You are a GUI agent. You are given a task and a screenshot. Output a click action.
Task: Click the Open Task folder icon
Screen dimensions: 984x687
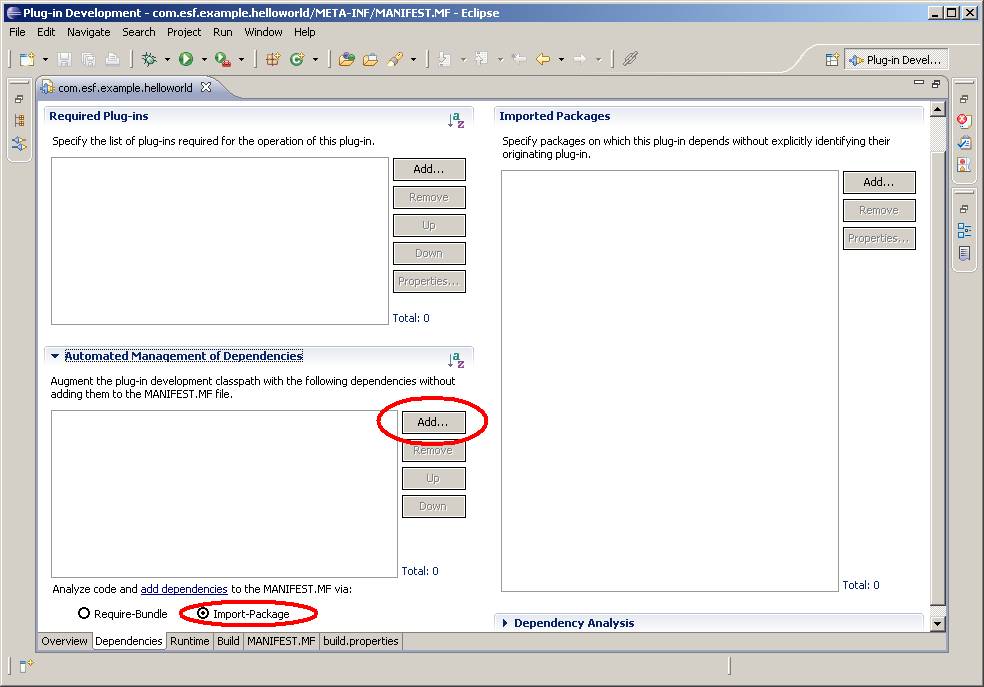[371, 59]
